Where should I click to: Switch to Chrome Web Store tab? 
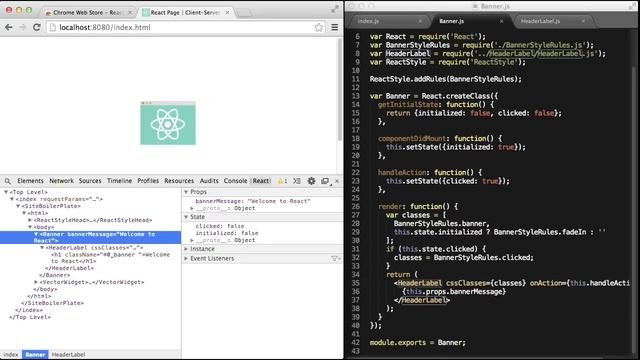click(87, 13)
